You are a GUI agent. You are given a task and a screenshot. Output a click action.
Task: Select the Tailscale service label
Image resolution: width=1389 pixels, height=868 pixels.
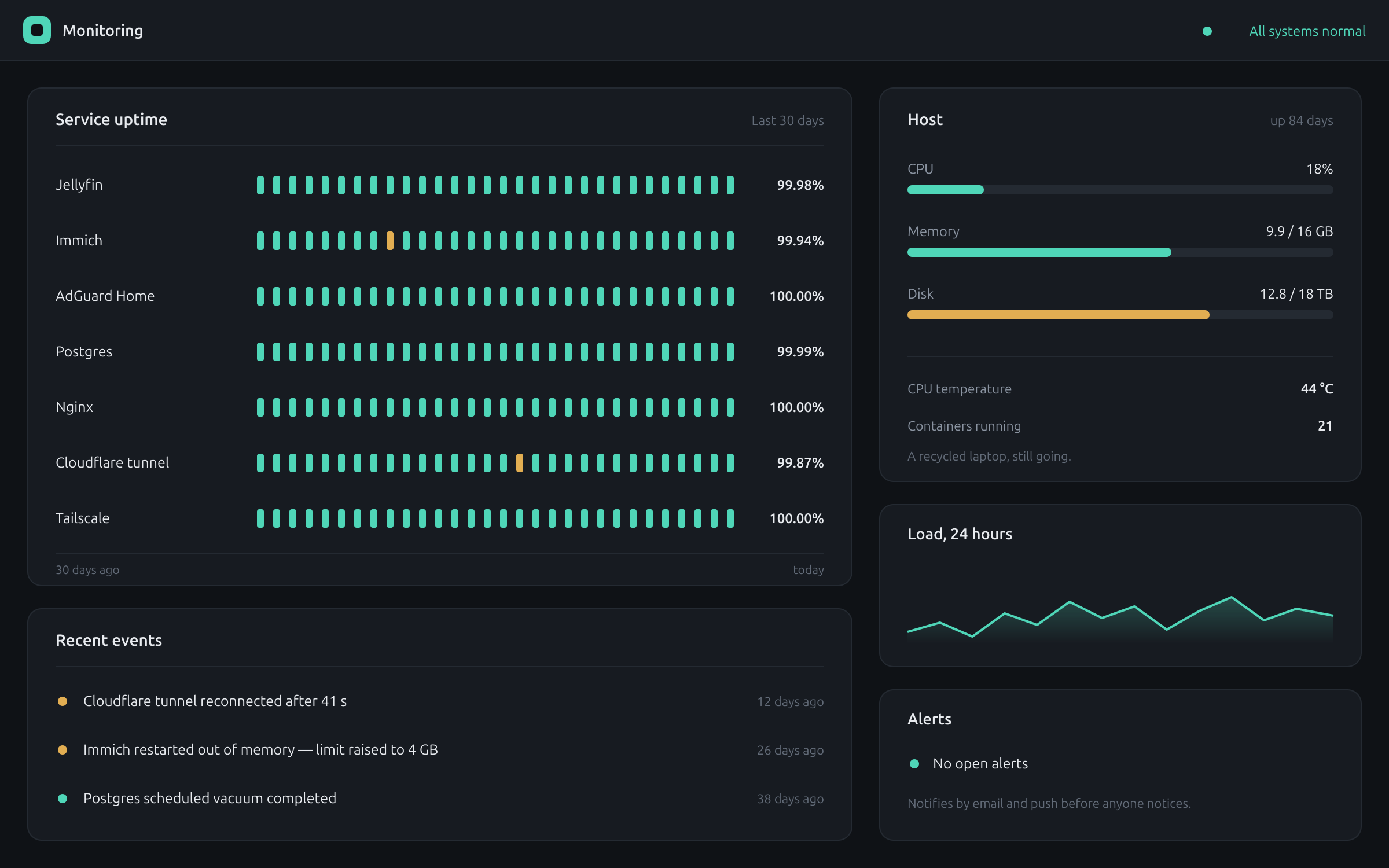[82, 518]
